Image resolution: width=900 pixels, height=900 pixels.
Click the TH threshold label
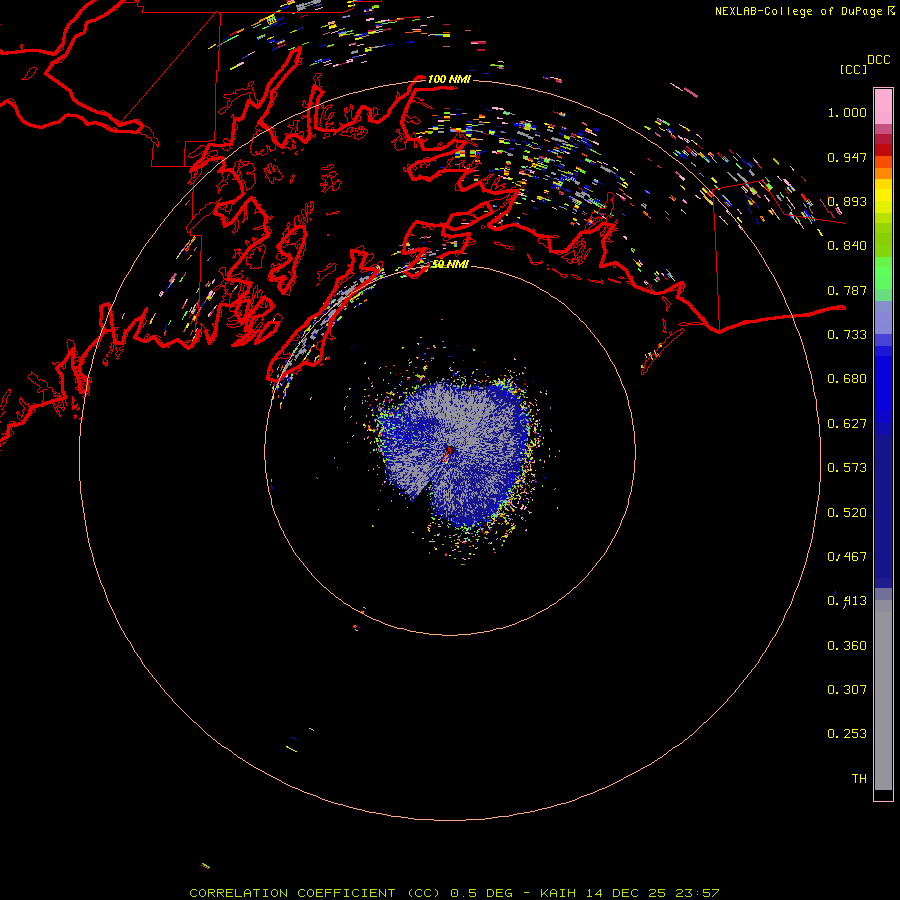859,779
